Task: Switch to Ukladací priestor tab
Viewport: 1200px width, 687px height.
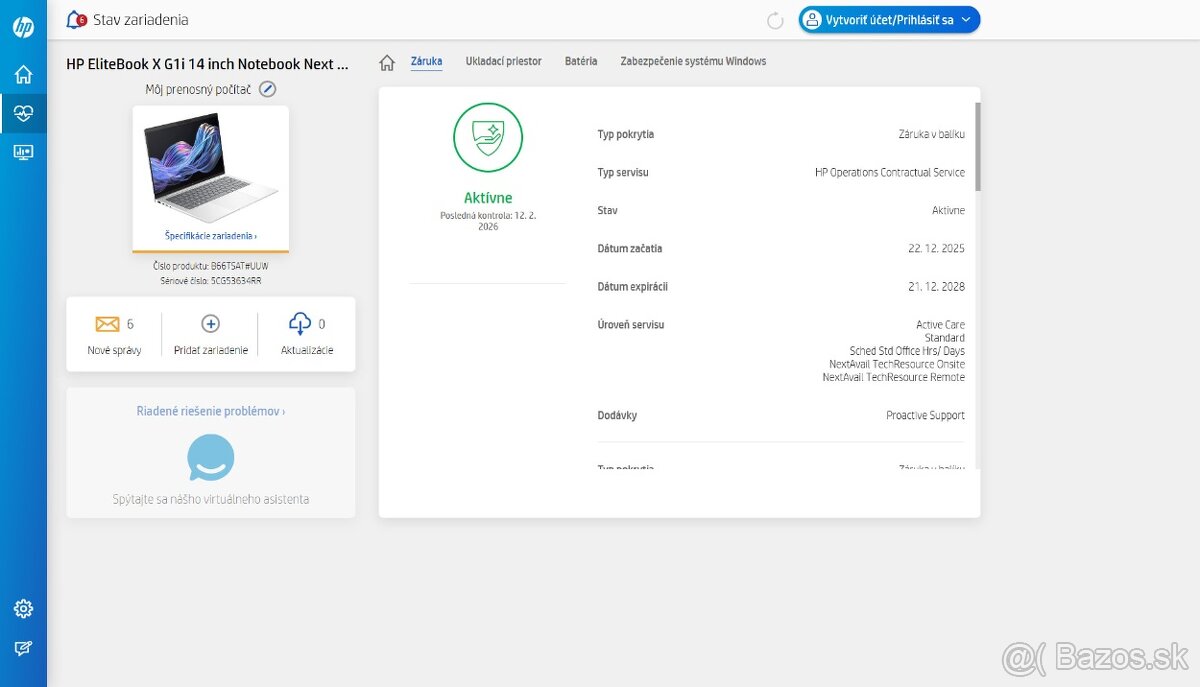Action: coord(503,61)
